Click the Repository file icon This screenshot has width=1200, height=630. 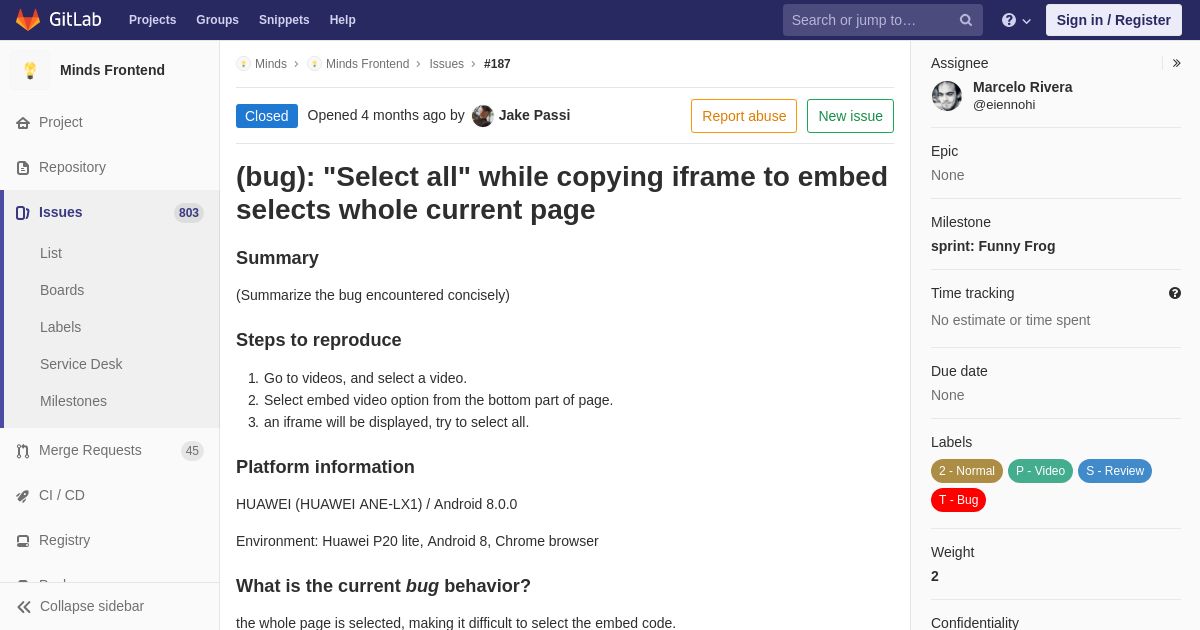coord(23,168)
